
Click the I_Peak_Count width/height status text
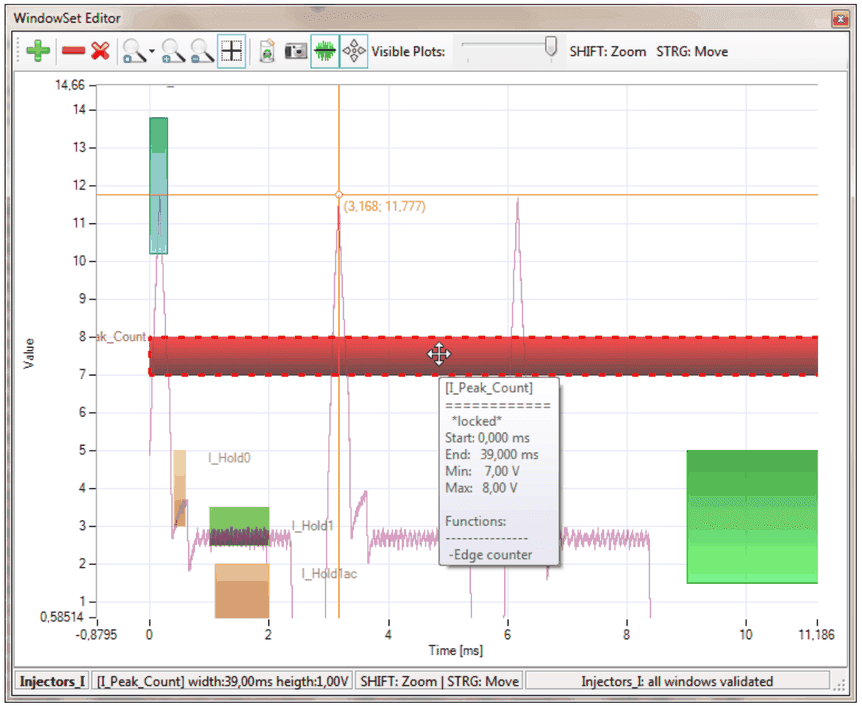click(x=223, y=682)
